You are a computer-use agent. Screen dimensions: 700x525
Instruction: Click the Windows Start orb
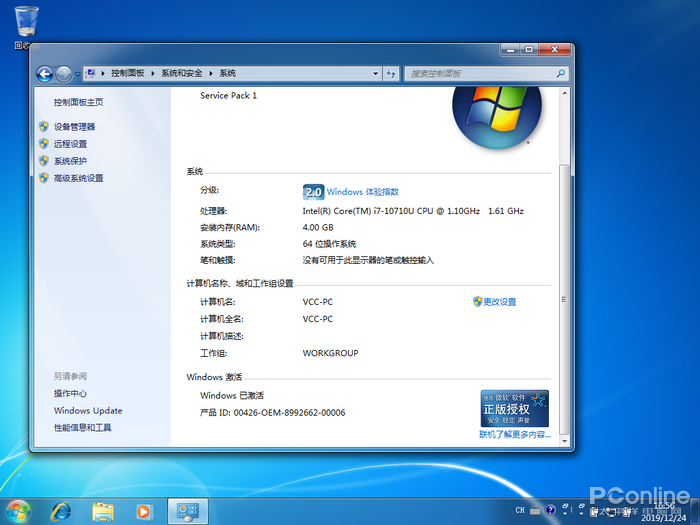tap(19, 510)
